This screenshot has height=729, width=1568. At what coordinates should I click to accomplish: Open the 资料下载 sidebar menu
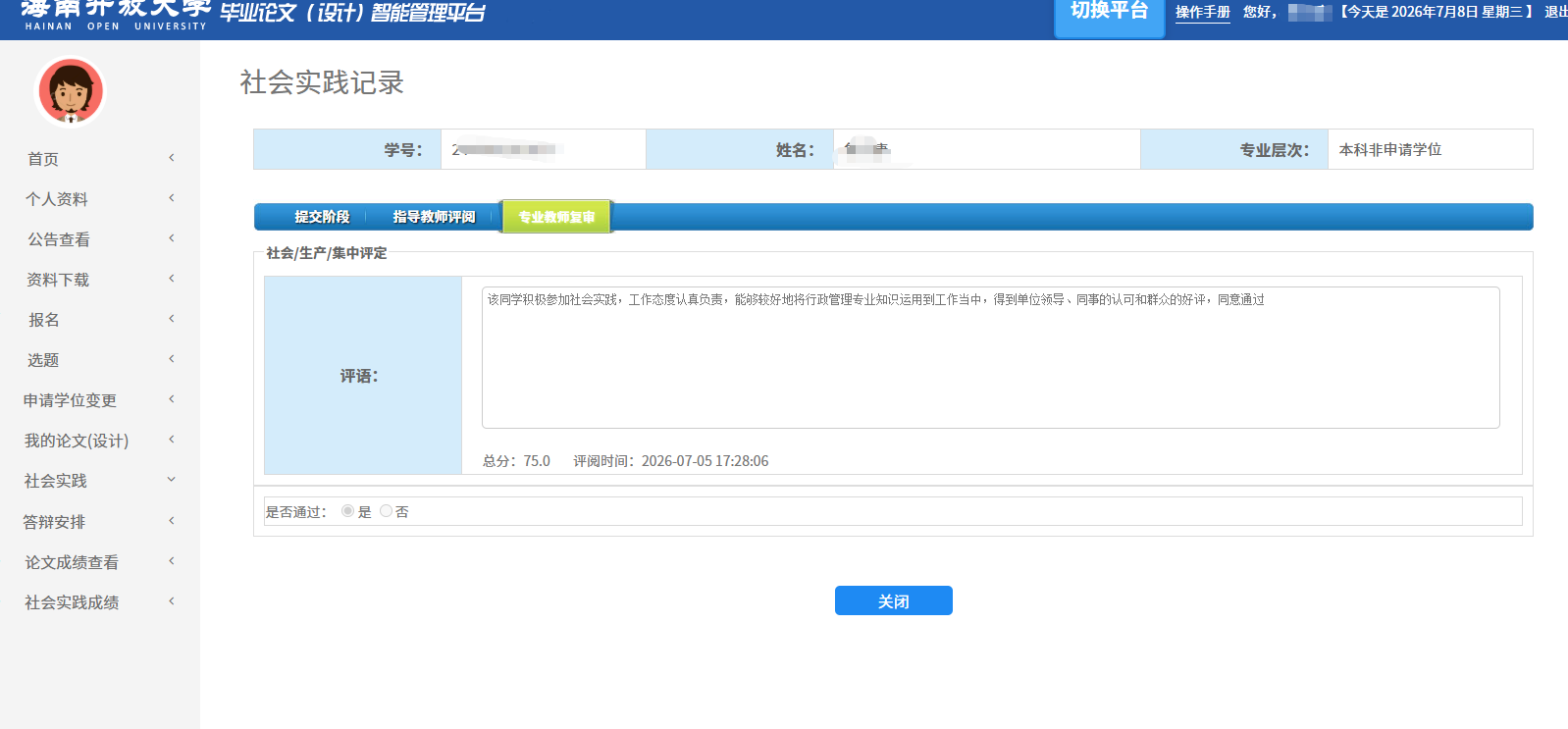(58, 280)
